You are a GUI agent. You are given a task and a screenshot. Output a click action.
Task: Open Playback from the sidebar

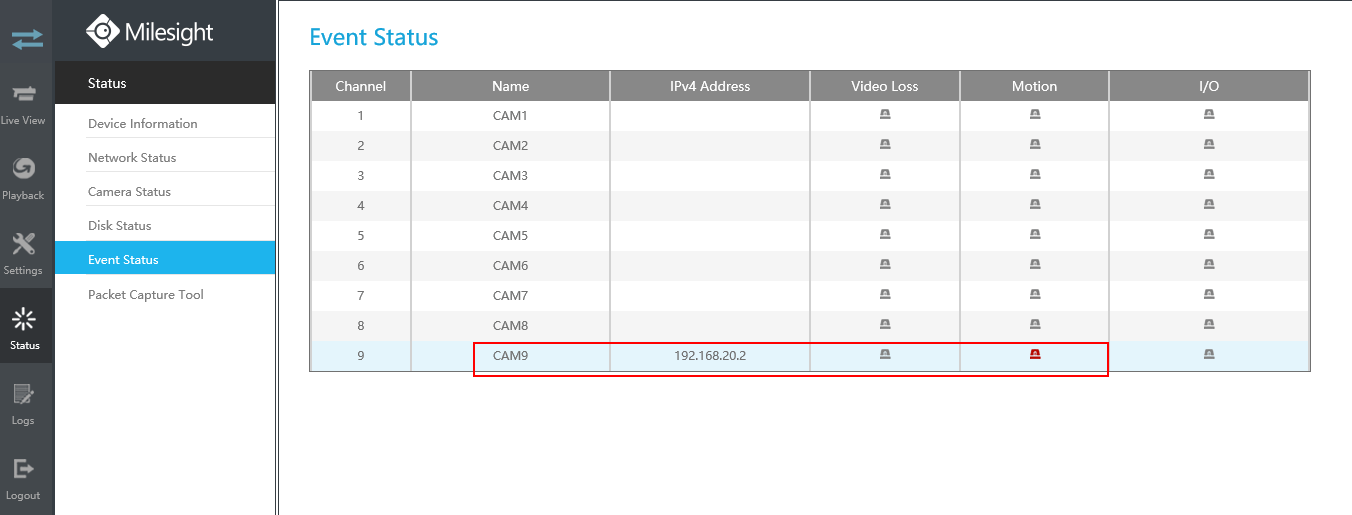click(x=24, y=169)
